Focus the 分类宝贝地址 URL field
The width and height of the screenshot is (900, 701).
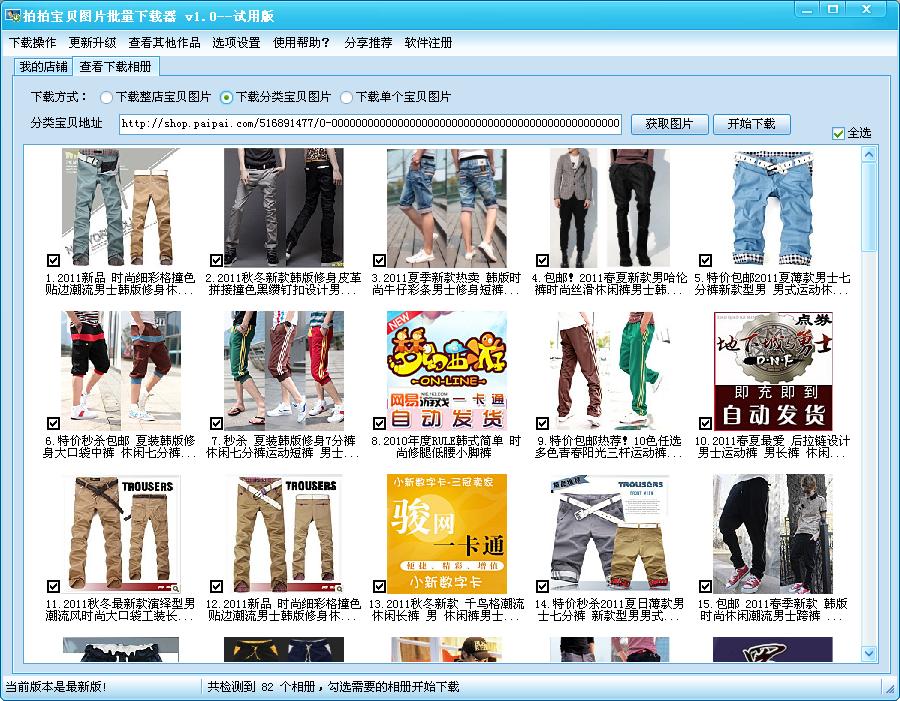370,123
